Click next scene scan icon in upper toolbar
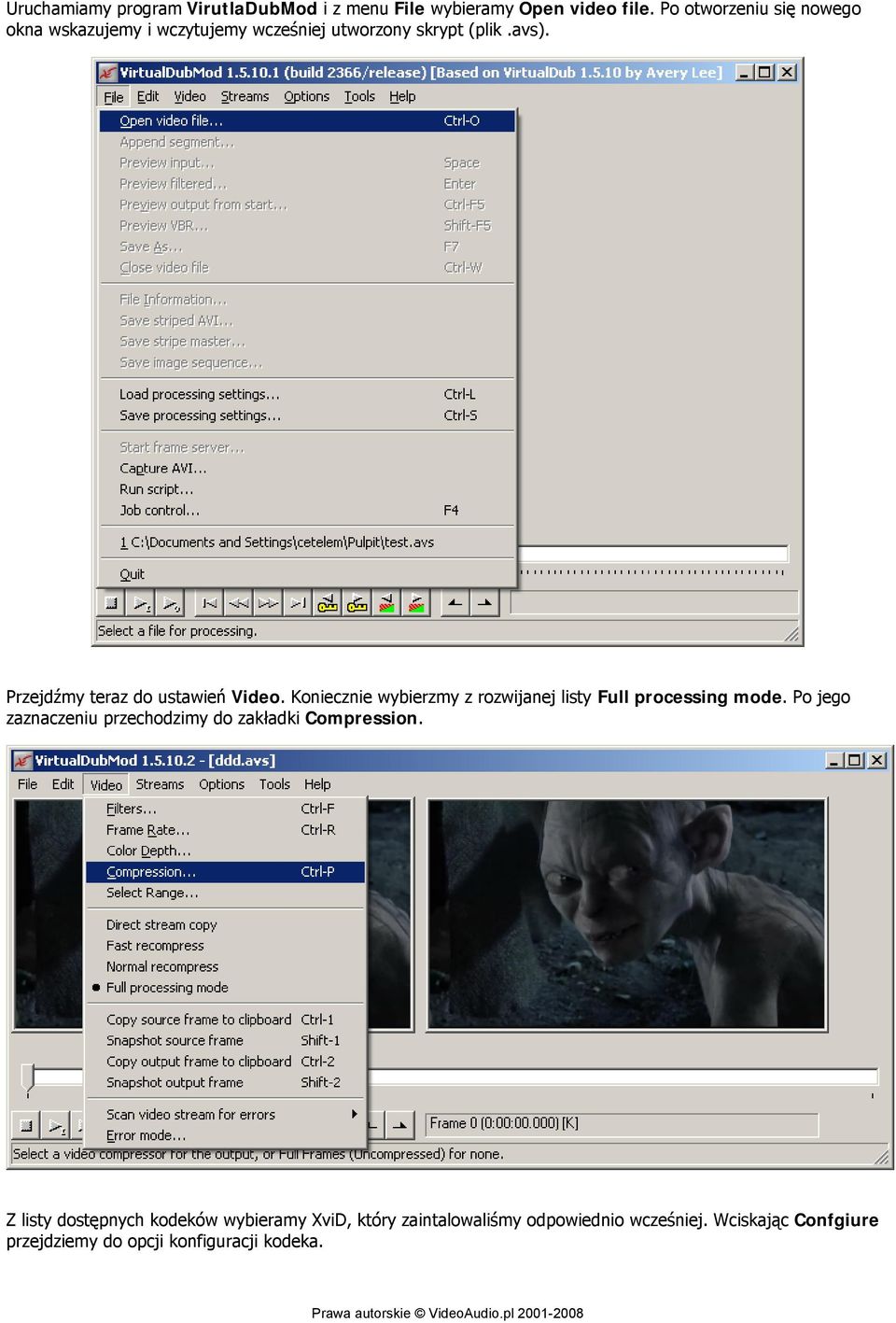The image size is (896, 1323). click(417, 603)
